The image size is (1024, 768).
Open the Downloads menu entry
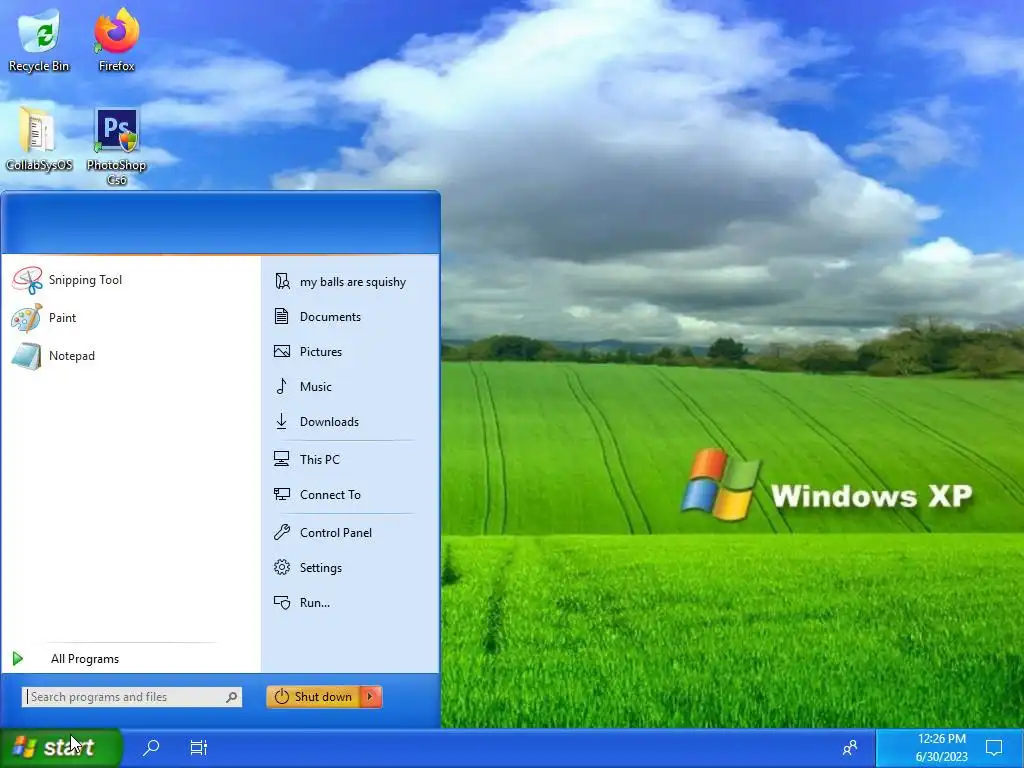[x=350, y=422]
